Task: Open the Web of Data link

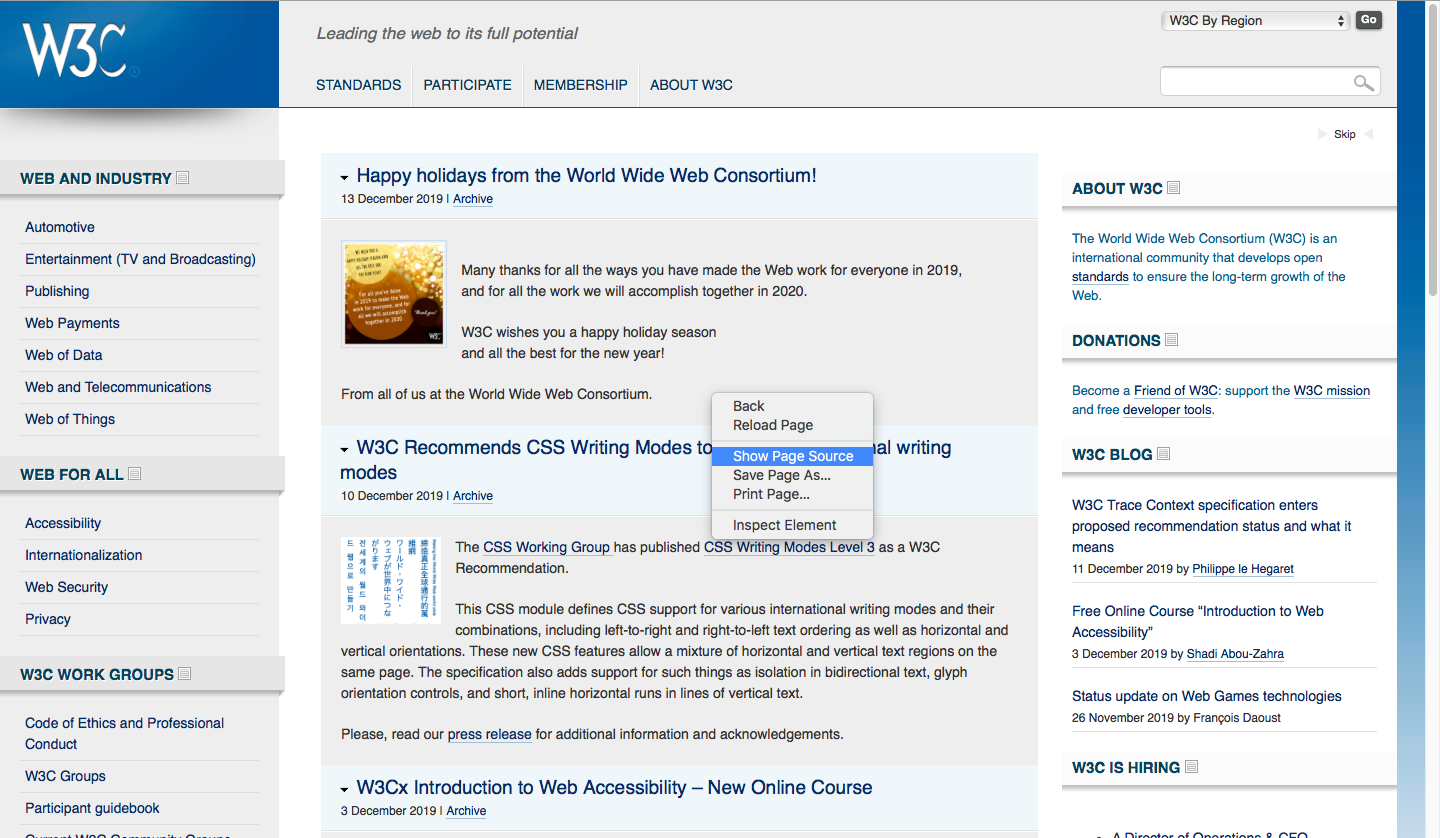Action: (63, 355)
